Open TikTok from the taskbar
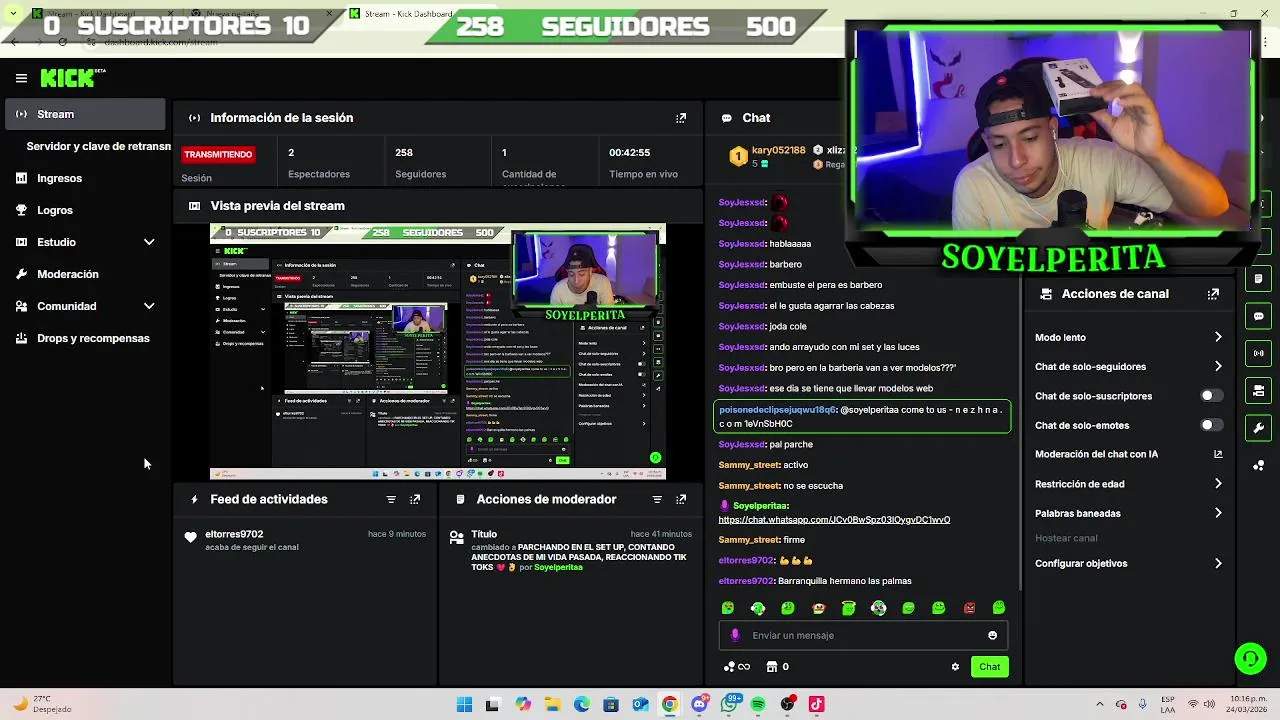Image resolution: width=1280 pixels, height=720 pixels. coord(817,704)
